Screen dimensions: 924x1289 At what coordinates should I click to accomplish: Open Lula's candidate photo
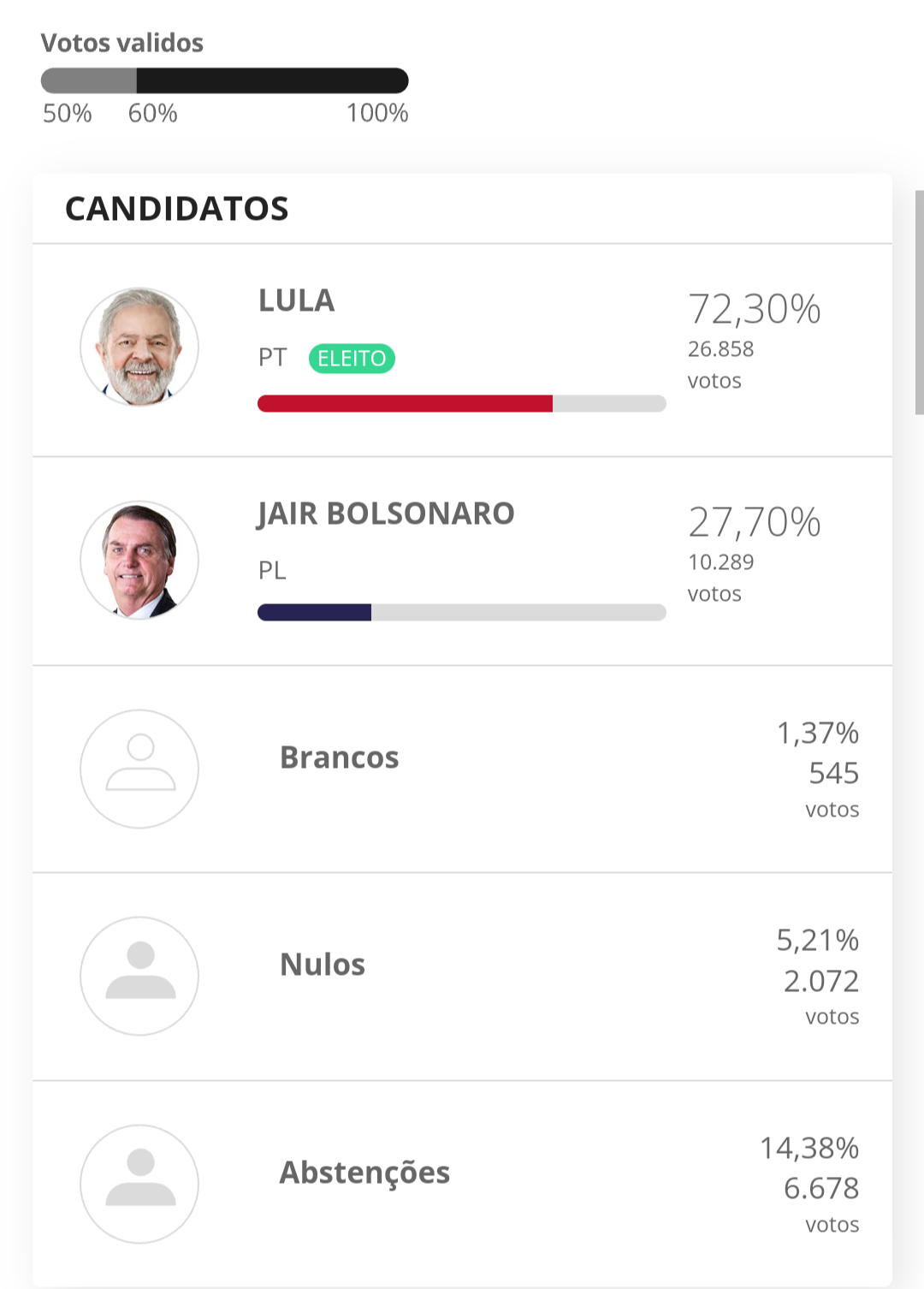pyautogui.click(x=139, y=347)
